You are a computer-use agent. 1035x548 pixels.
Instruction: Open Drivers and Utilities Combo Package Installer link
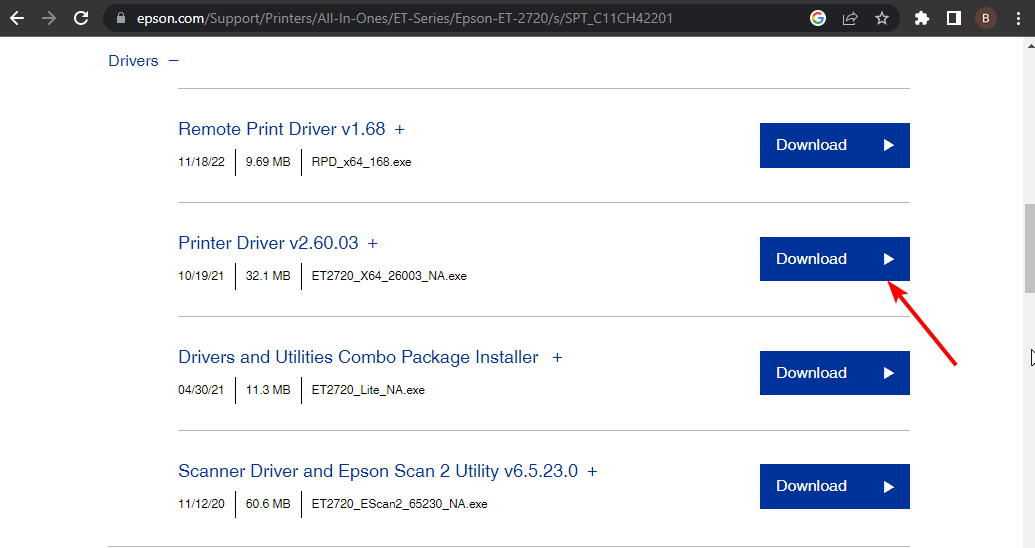pos(358,357)
